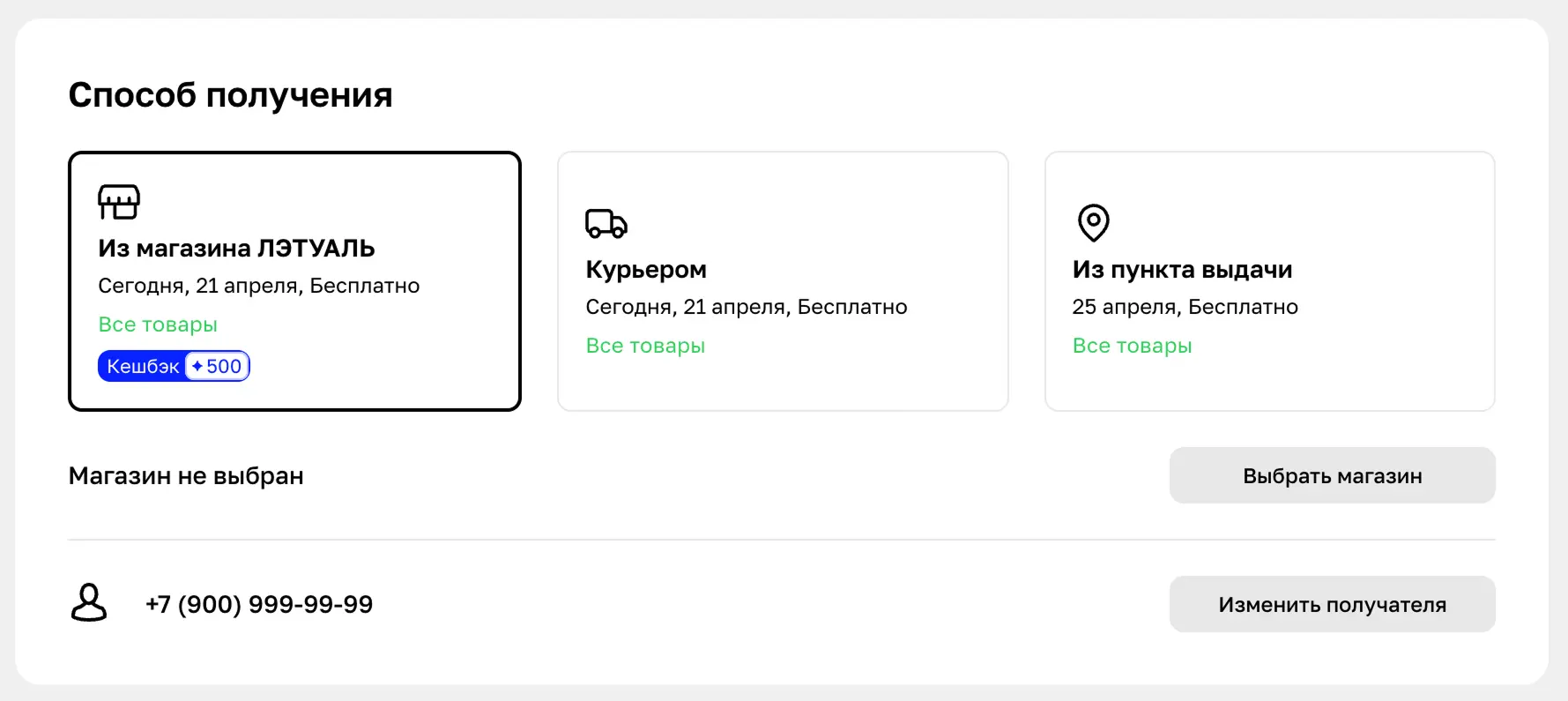Click the cashback star 500 badge
The image size is (1568, 701).
(218, 367)
